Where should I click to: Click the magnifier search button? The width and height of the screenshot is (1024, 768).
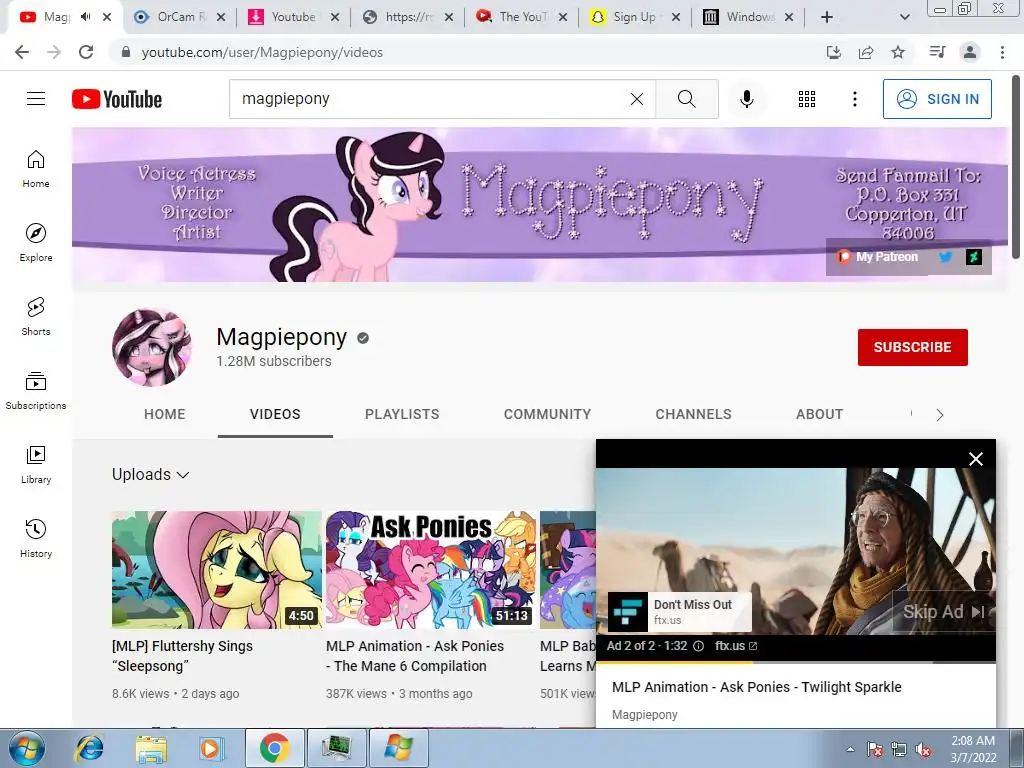click(686, 99)
